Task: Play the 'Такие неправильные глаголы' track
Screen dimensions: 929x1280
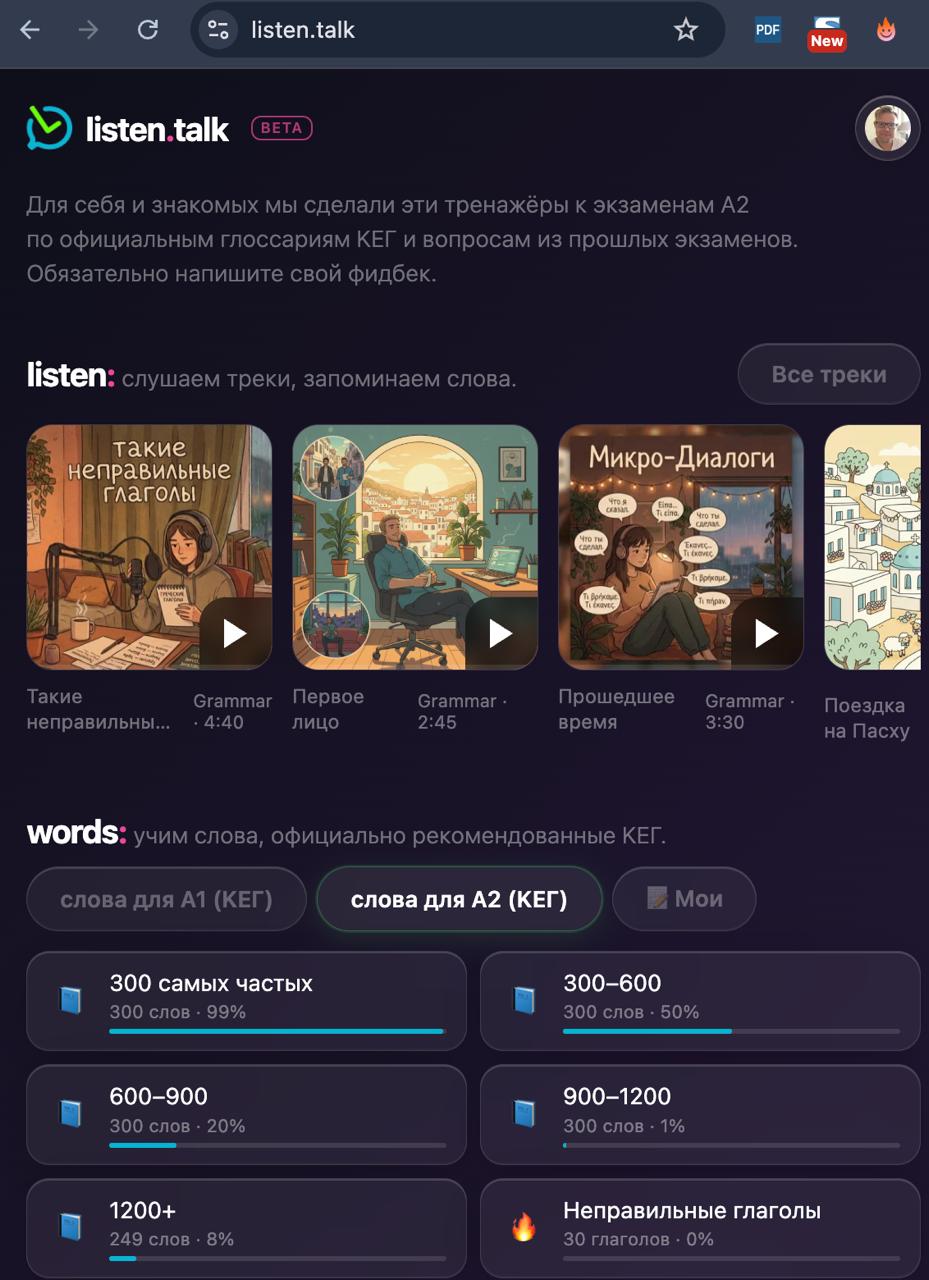Action: 235,633
